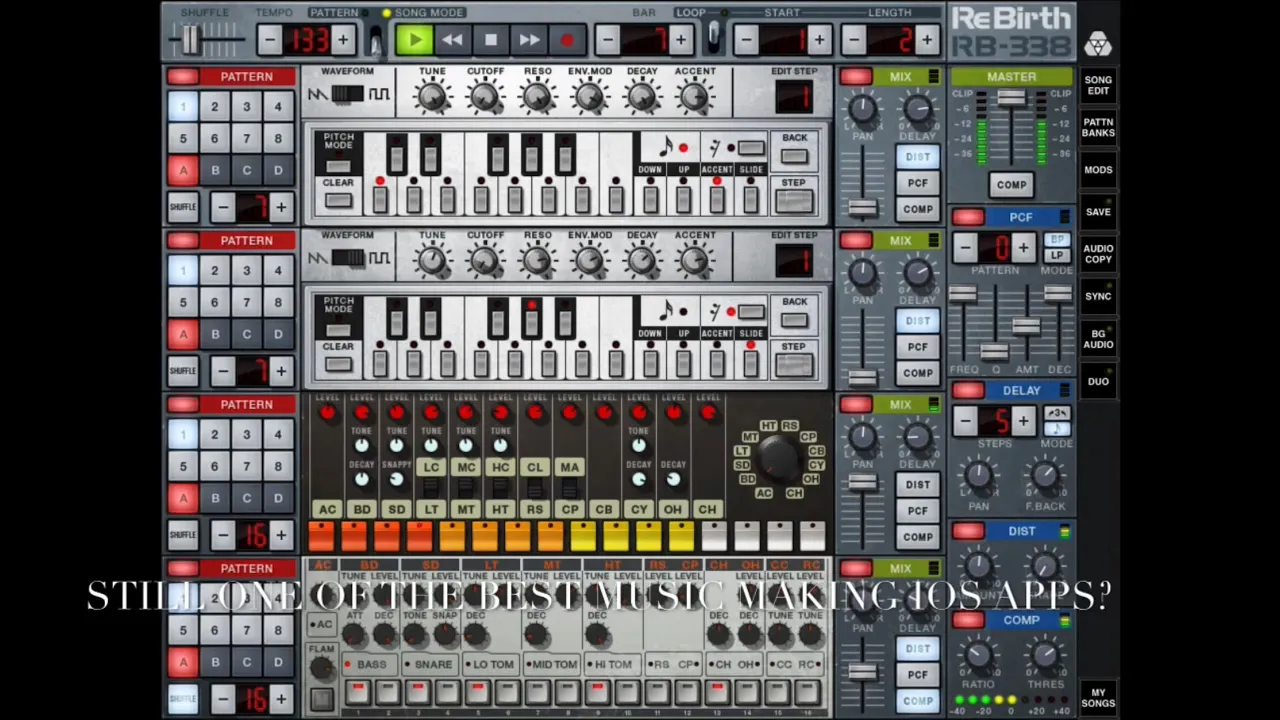The width and height of the screenshot is (1280, 720).
Task: Increase loop start with plus
Action: [819, 40]
